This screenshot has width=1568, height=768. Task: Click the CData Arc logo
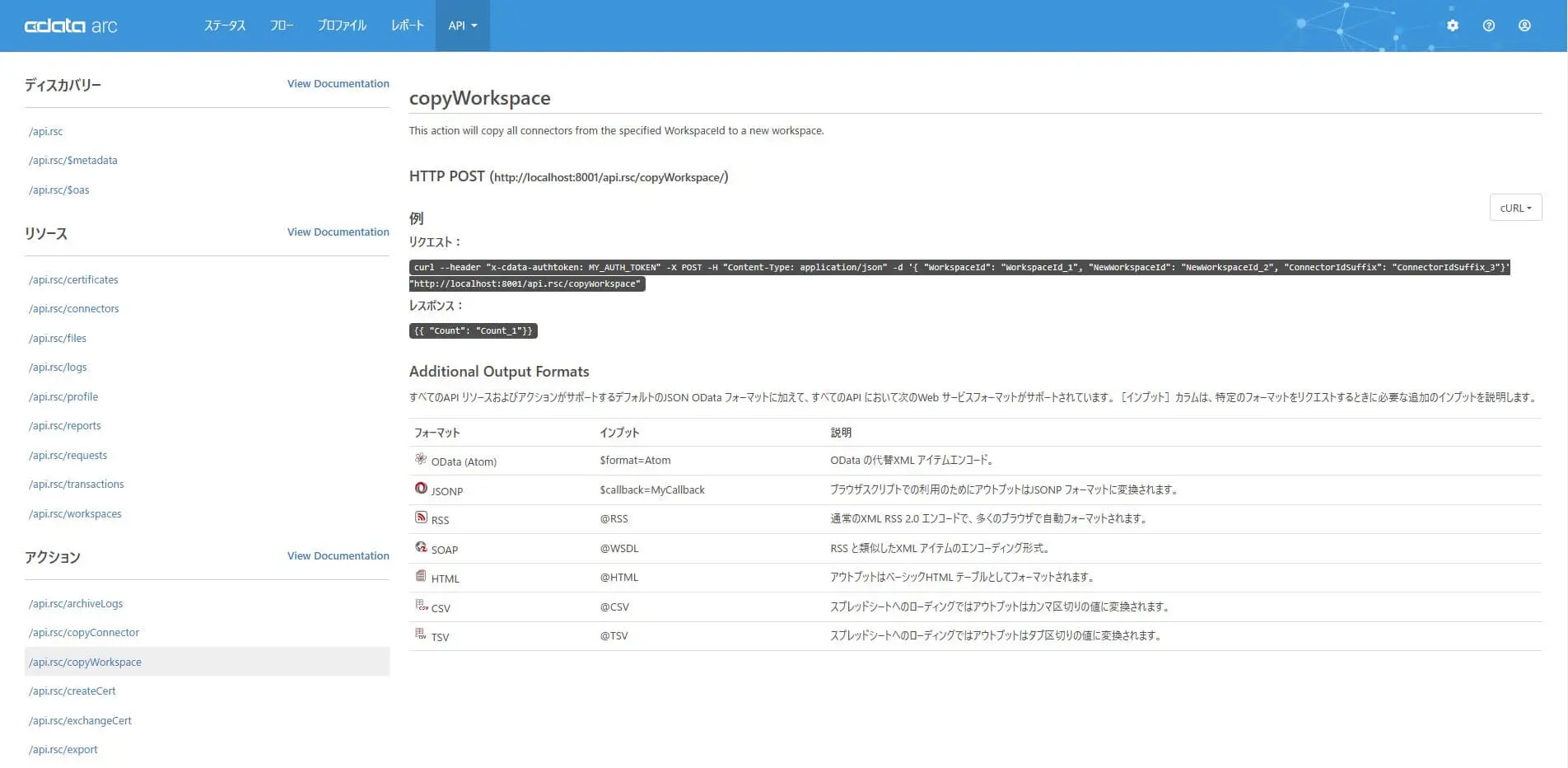tap(71, 26)
